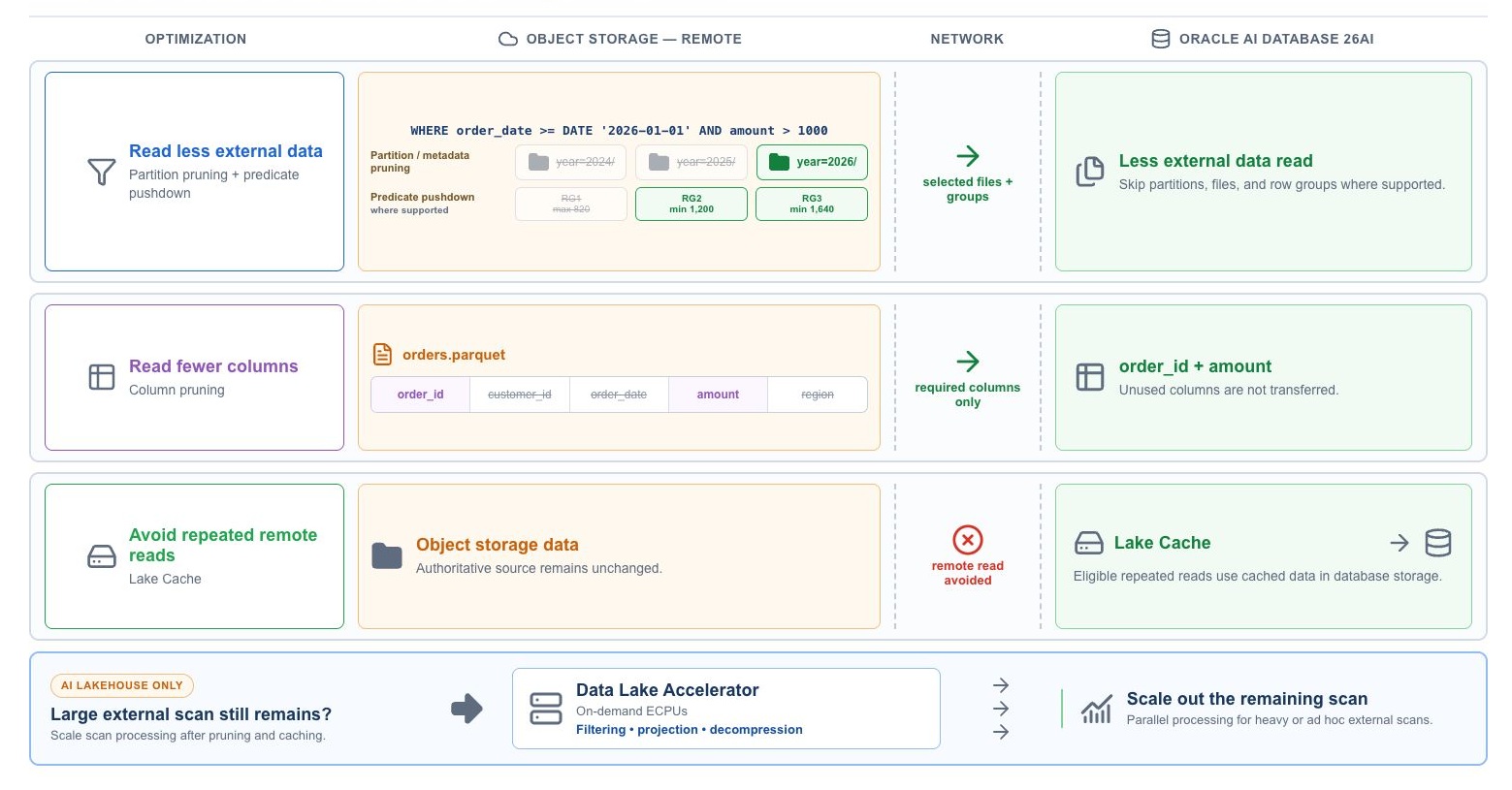
Task: Click the documents icon beside Less external data read
Action: [x=1090, y=172]
